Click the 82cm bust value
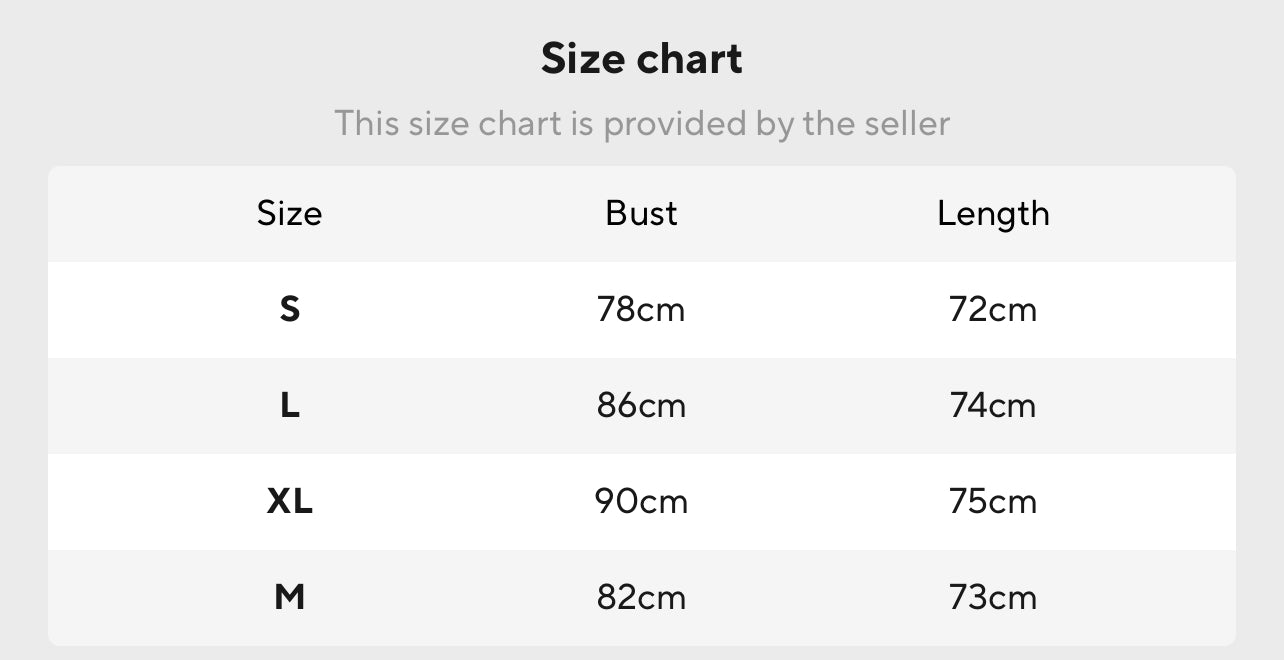Viewport: 1284px width, 660px height. [x=641, y=597]
